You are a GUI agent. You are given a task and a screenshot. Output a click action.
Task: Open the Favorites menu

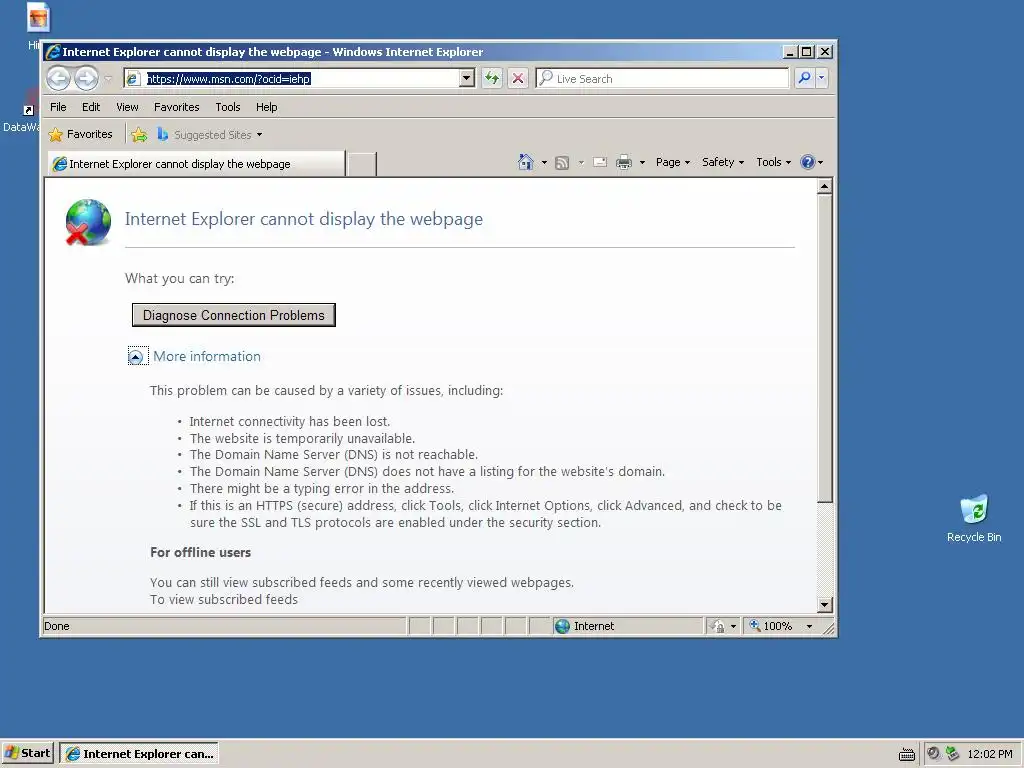pyautogui.click(x=176, y=107)
